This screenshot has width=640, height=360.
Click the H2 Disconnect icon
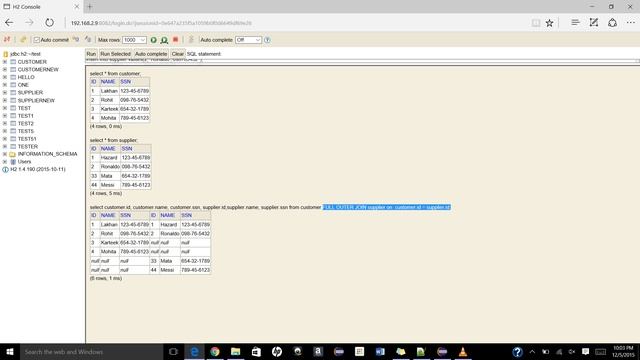click(x=7, y=40)
